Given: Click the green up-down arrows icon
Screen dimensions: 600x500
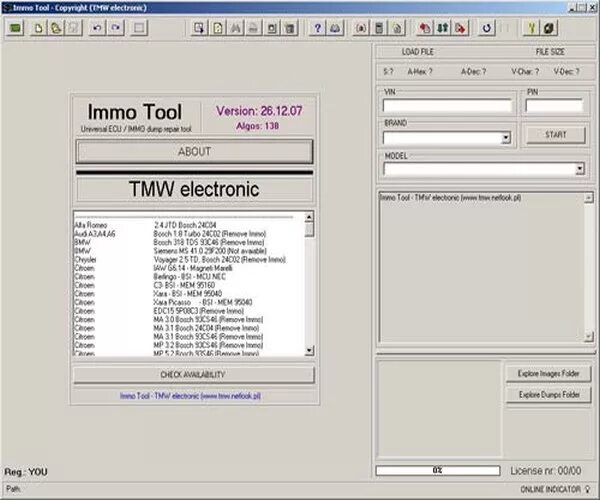Looking at the screenshot, I should coord(443,28).
